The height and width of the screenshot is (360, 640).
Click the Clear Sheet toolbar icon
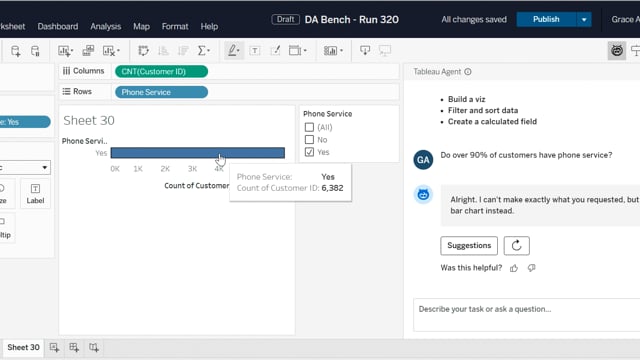tap(109, 51)
